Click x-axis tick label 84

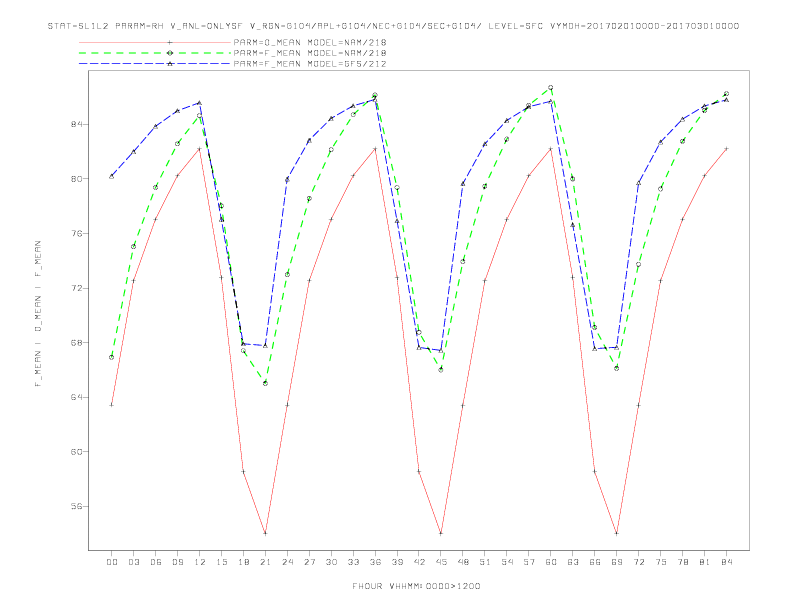(726, 562)
